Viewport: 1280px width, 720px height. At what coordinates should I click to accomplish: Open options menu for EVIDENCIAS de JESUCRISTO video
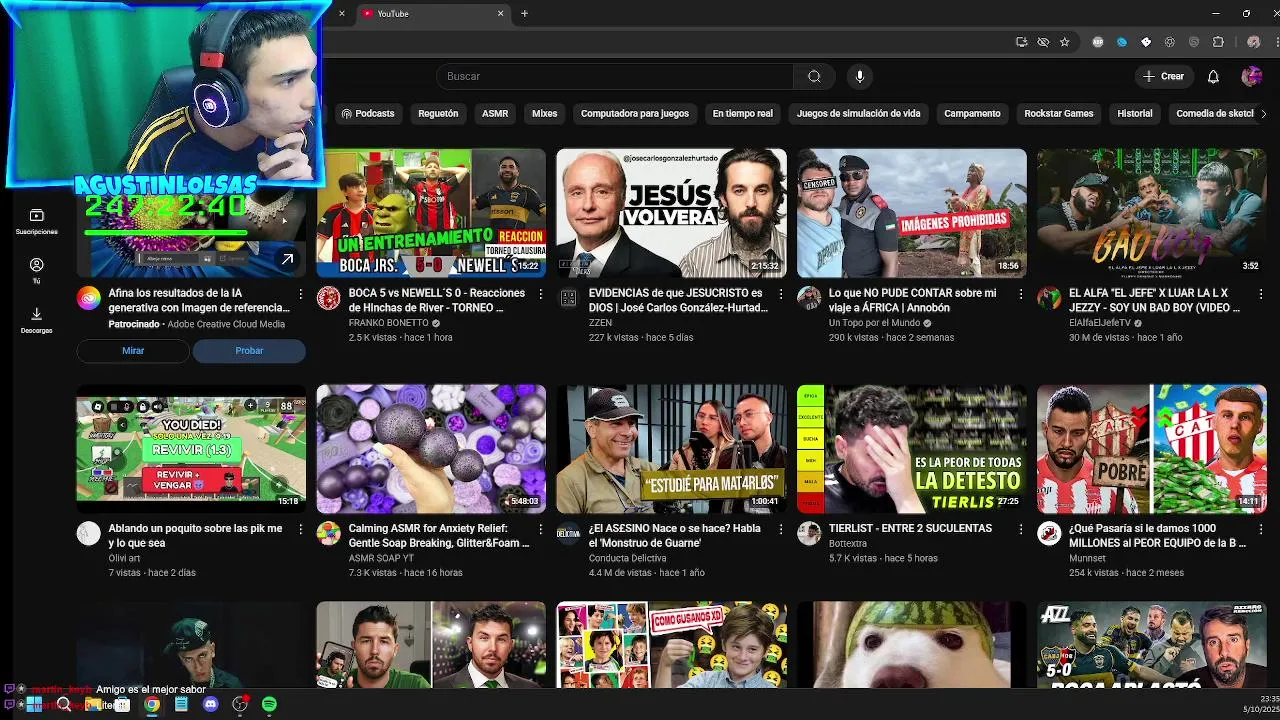pyautogui.click(x=780, y=294)
